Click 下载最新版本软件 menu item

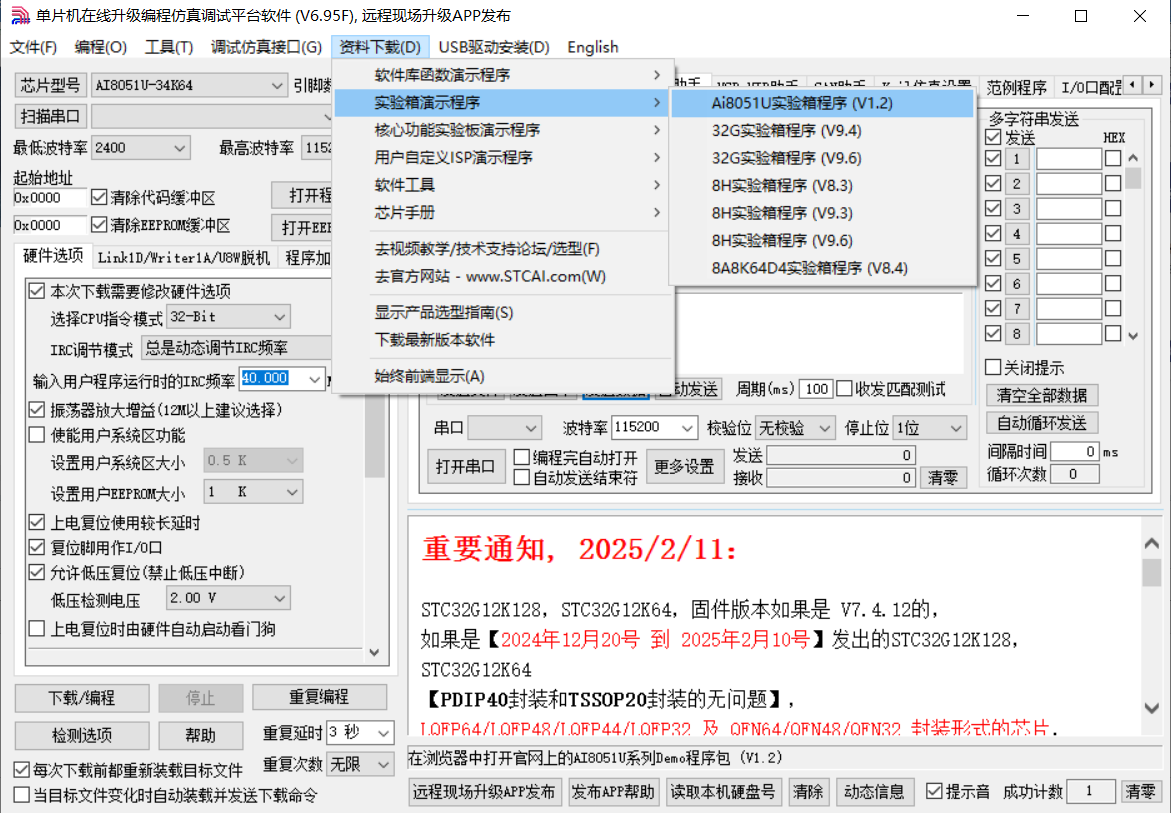coord(503,340)
